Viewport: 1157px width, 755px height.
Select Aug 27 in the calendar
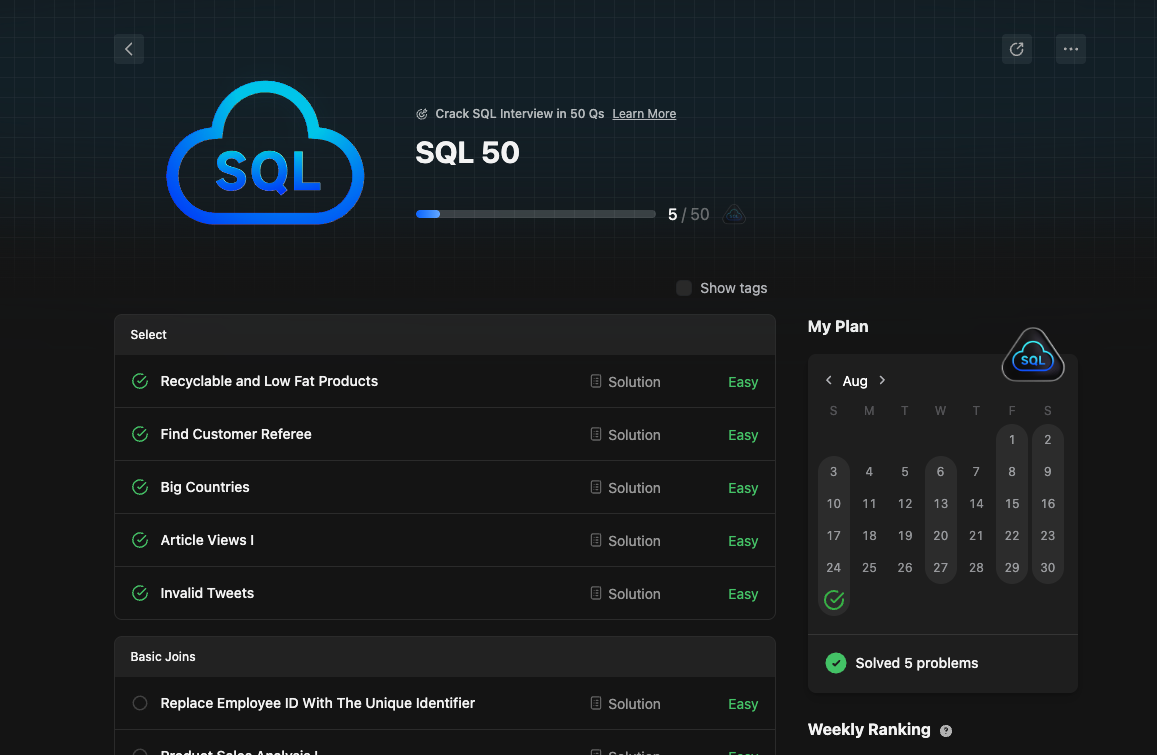(x=940, y=568)
